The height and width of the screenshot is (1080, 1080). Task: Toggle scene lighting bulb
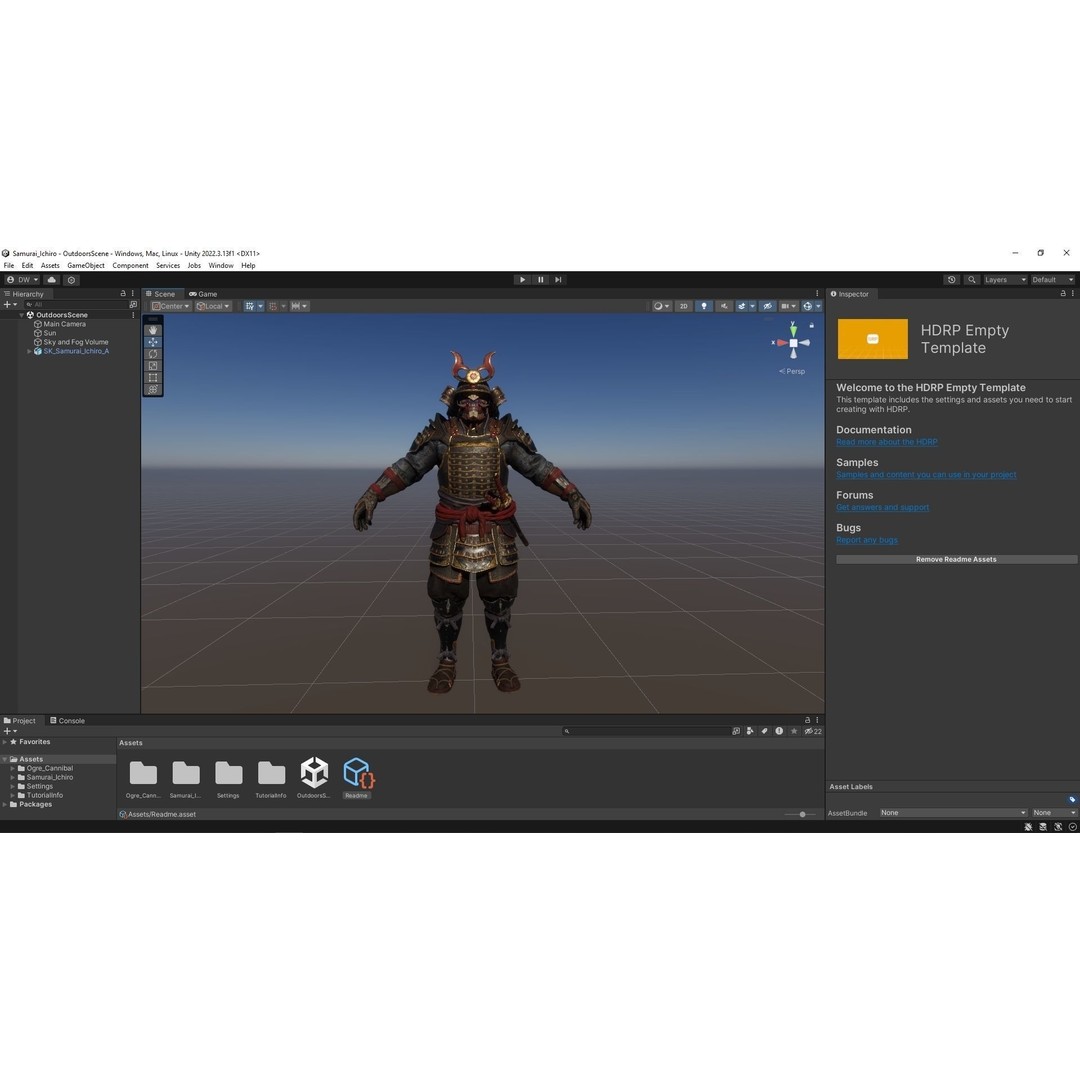(704, 307)
